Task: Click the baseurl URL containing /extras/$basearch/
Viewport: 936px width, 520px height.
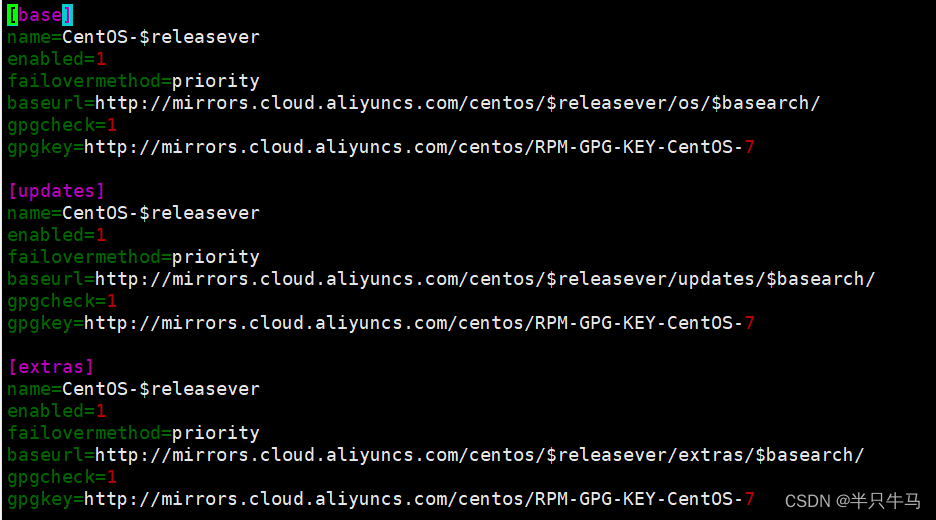Action: pos(479,455)
